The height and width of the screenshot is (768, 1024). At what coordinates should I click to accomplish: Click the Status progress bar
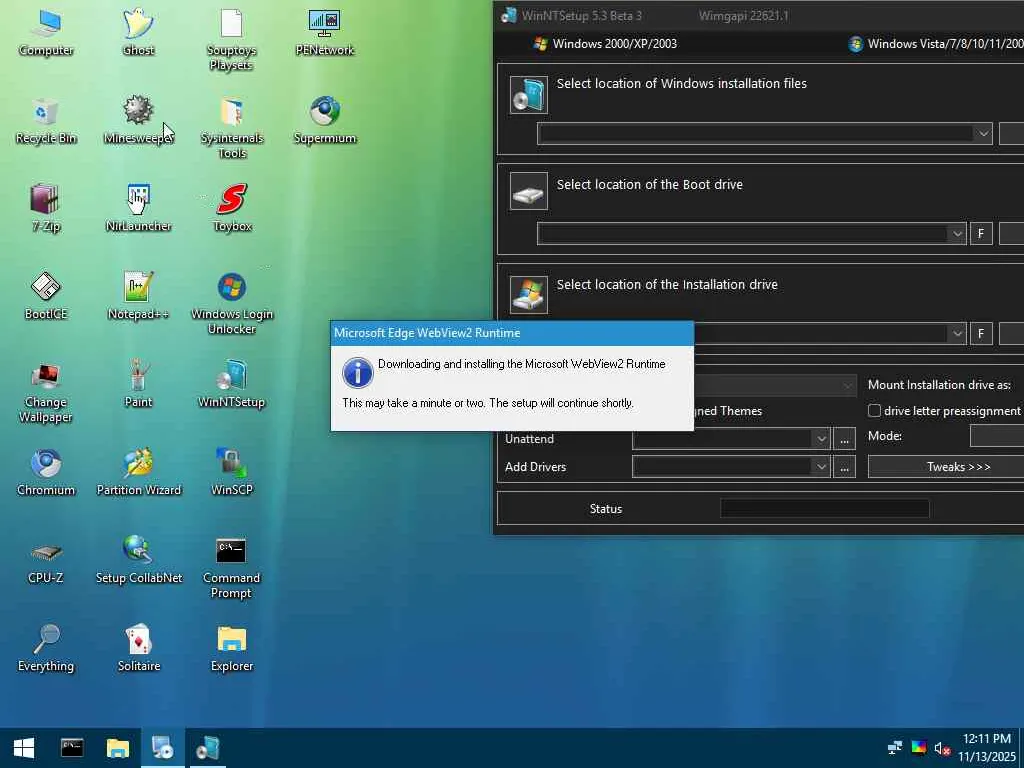pos(824,508)
